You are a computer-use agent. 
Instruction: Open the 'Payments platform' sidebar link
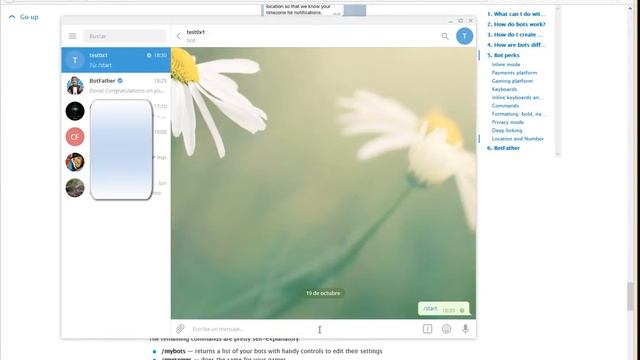pyautogui.click(x=514, y=73)
